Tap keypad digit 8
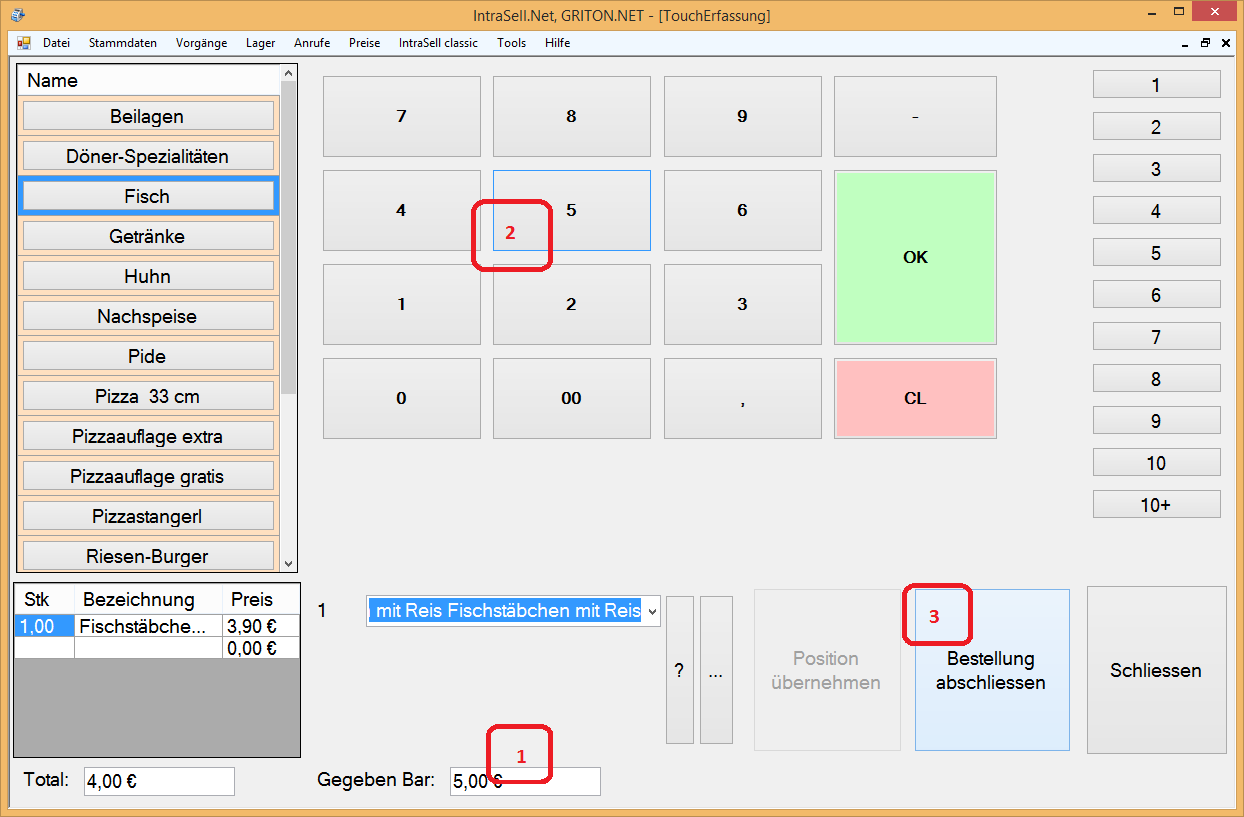Viewport: 1244px width, 817px height. tap(571, 116)
